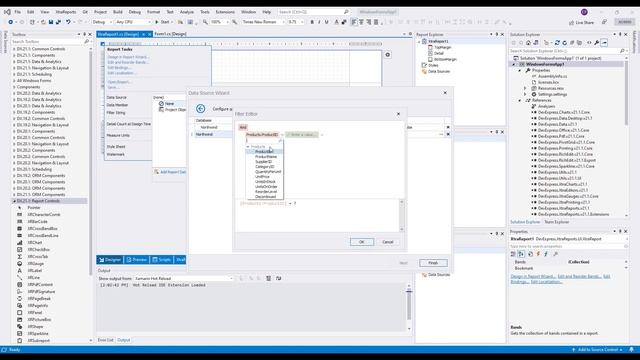
Task: Open the Debug configuration dropdown
Action: coord(102,22)
